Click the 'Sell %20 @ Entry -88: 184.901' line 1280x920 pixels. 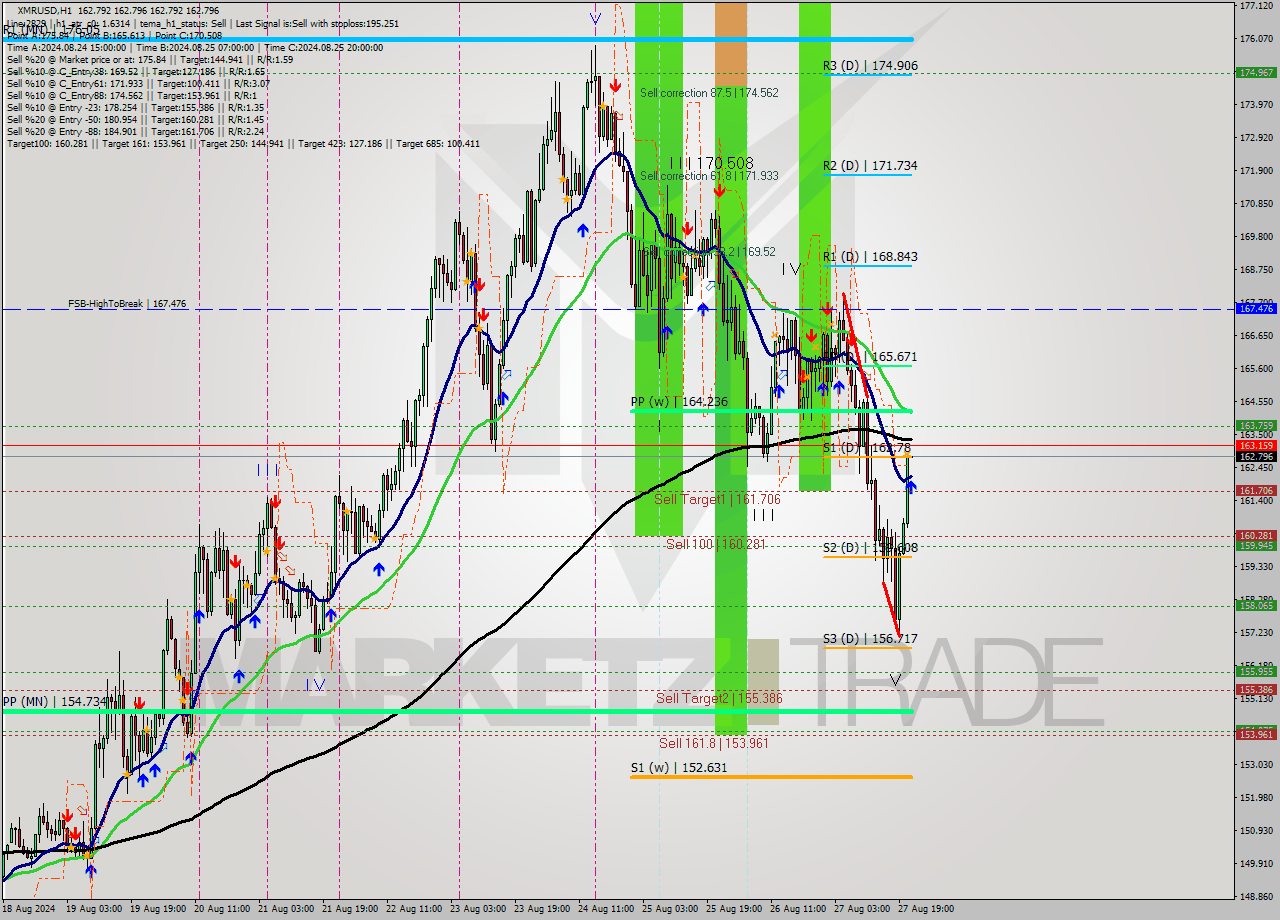click(135, 131)
